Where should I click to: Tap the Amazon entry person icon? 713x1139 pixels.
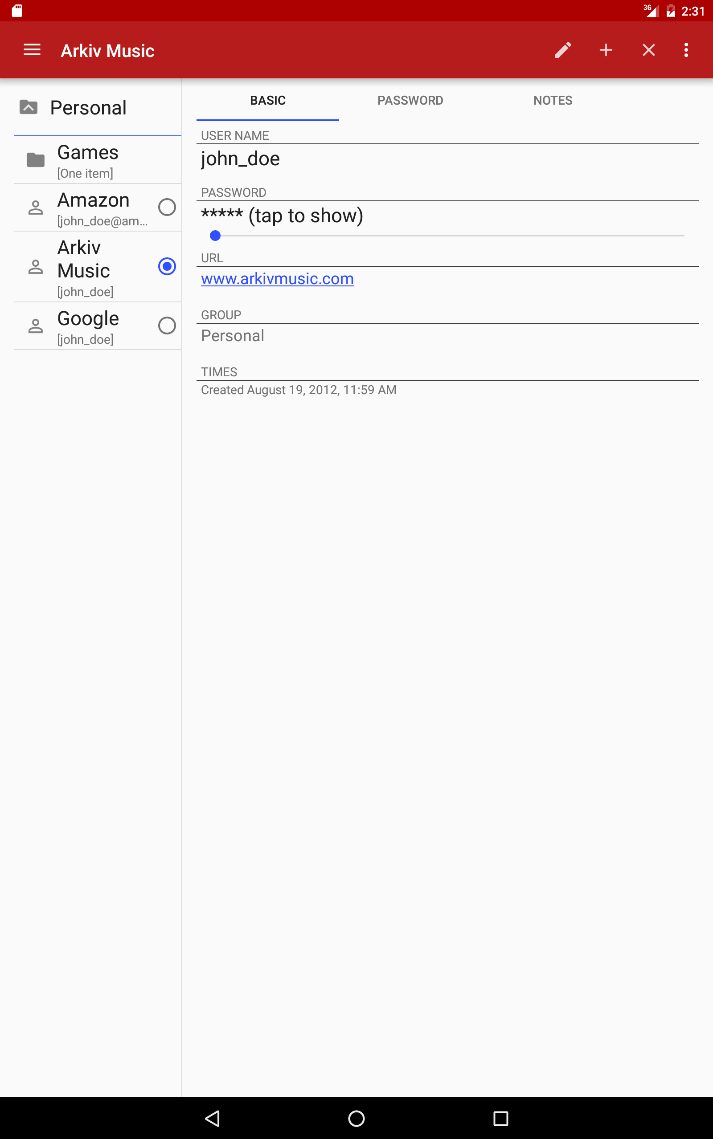pyautogui.click(x=36, y=208)
